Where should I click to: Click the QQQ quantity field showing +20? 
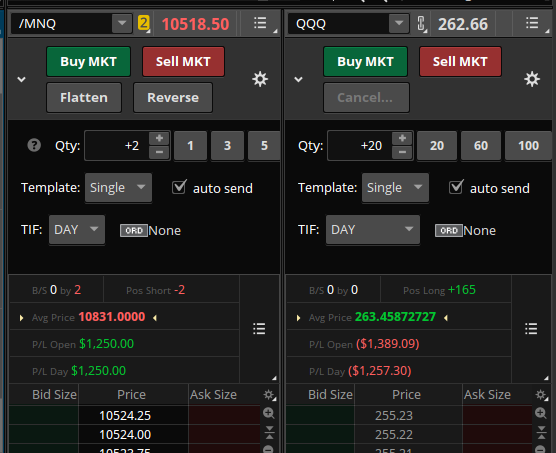click(x=360, y=146)
